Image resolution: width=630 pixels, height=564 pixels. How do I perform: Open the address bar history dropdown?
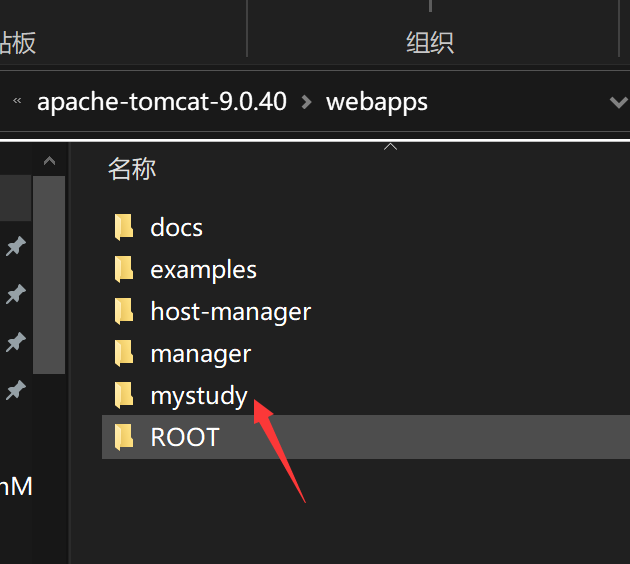coord(618,102)
